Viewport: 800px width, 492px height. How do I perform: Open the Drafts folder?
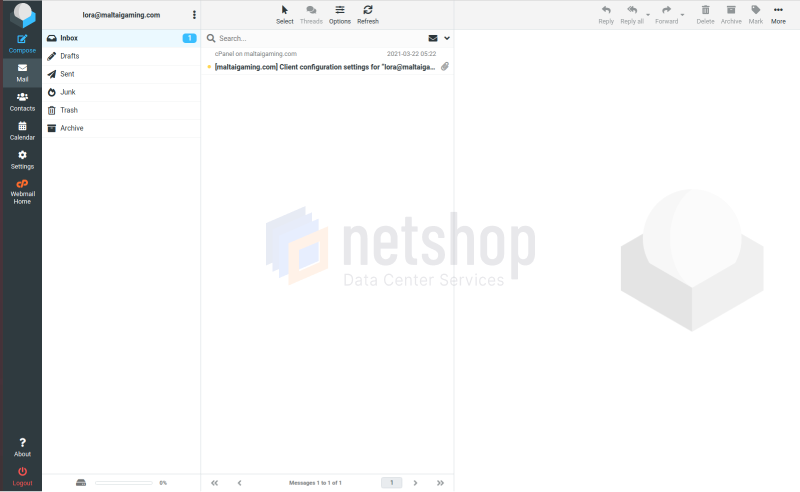(x=121, y=56)
